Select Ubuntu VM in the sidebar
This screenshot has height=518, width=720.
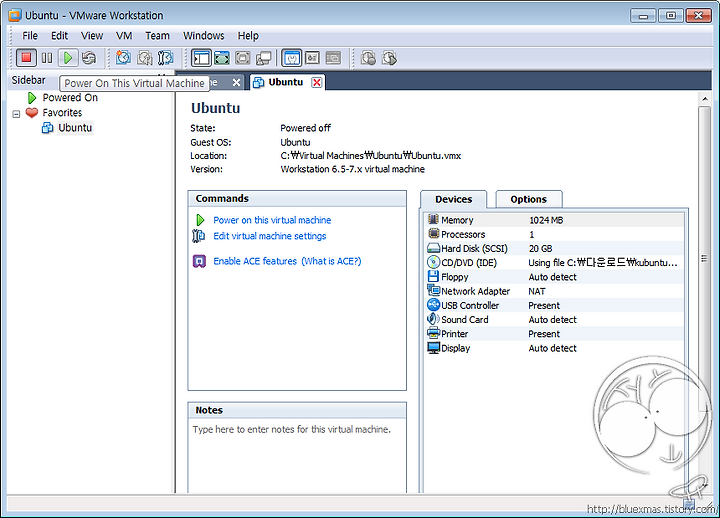(75, 128)
